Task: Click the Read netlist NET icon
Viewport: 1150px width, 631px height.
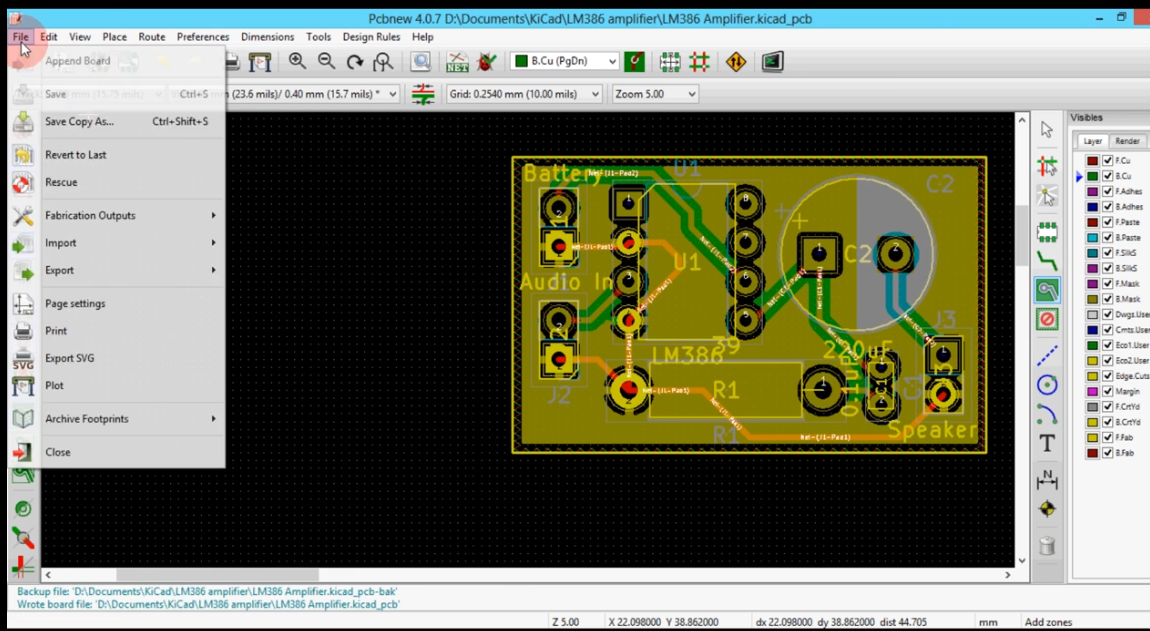Action: 457,62
